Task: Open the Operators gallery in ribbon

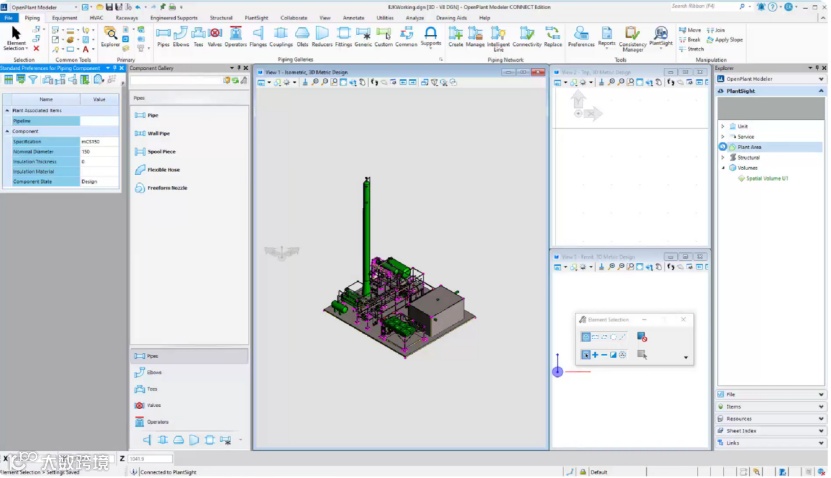Action: tap(235, 37)
